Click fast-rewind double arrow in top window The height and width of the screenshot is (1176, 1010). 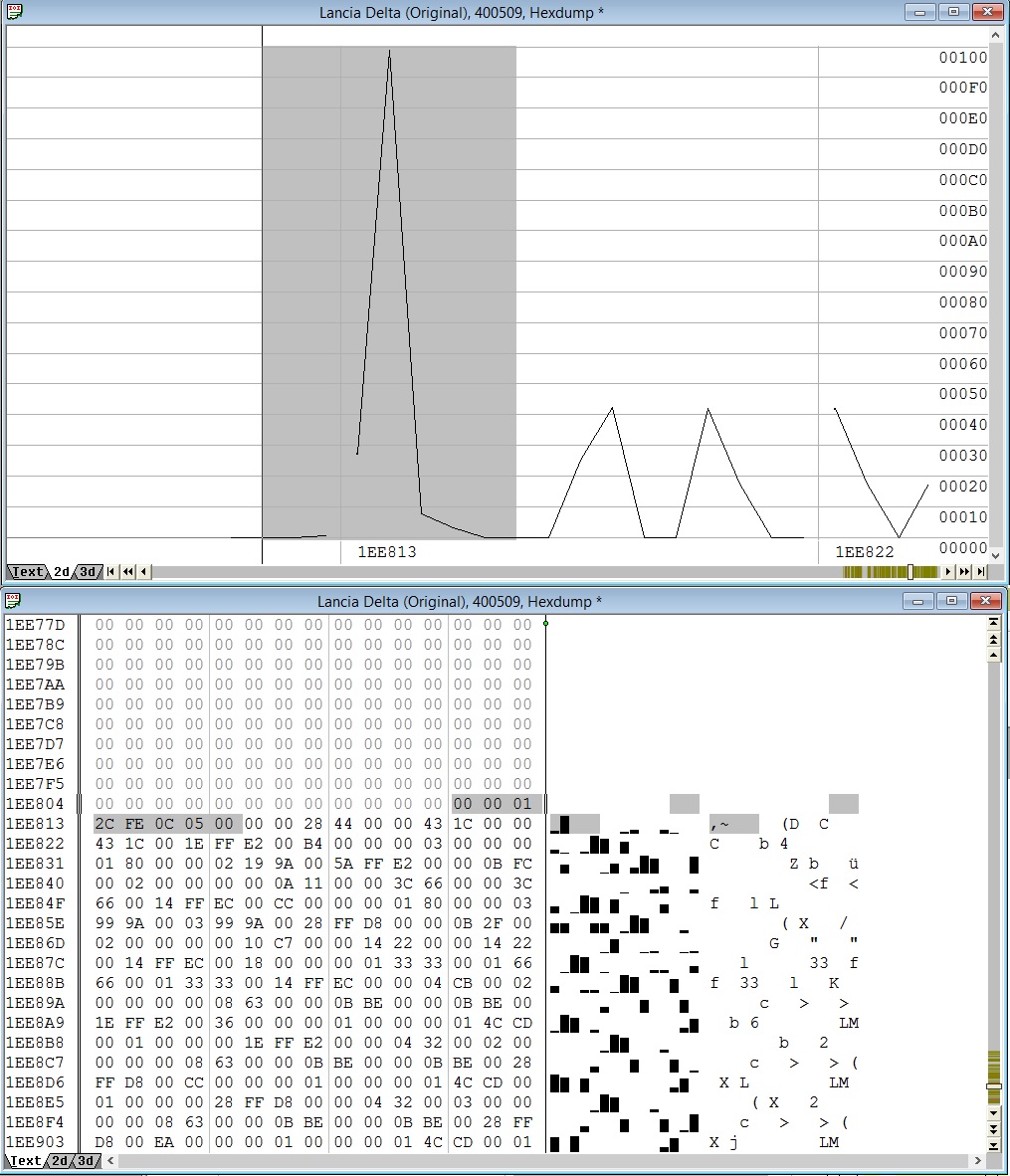click(x=127, y=571)
